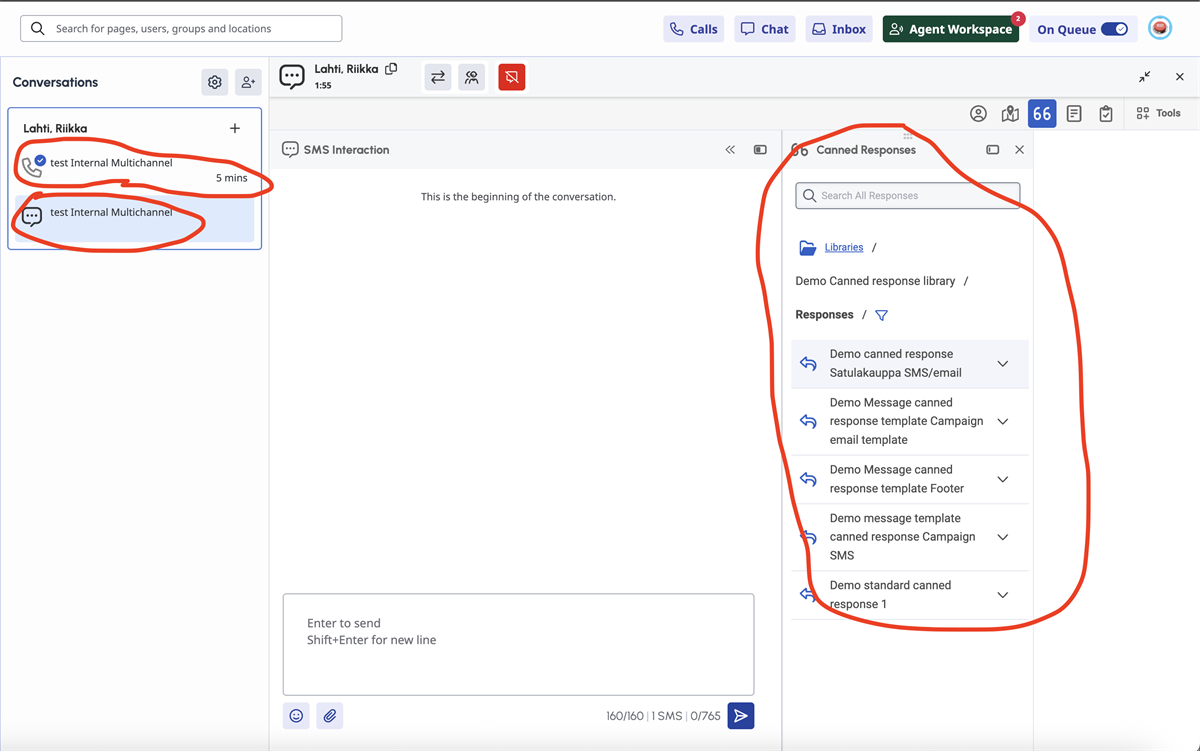Collapse the interaction panel with shrink arrows
Viewport: 1200px width, 751px height.
[x=1145, y=77]
